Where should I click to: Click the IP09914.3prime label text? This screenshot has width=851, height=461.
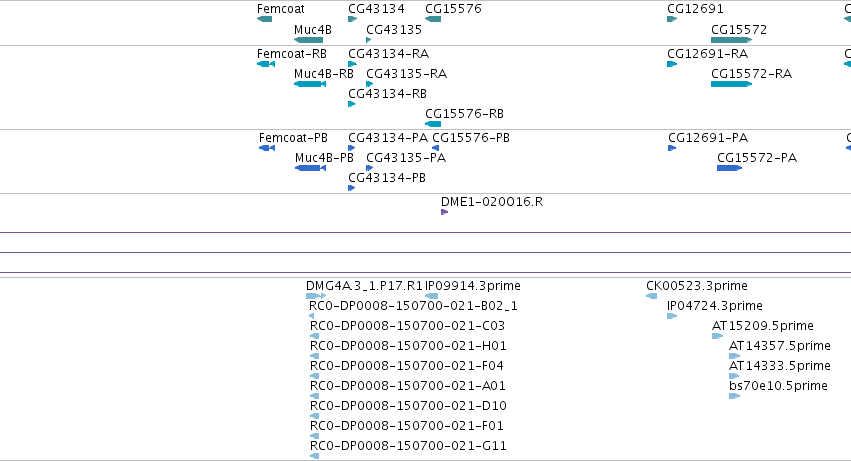click(x=473, y=286)
